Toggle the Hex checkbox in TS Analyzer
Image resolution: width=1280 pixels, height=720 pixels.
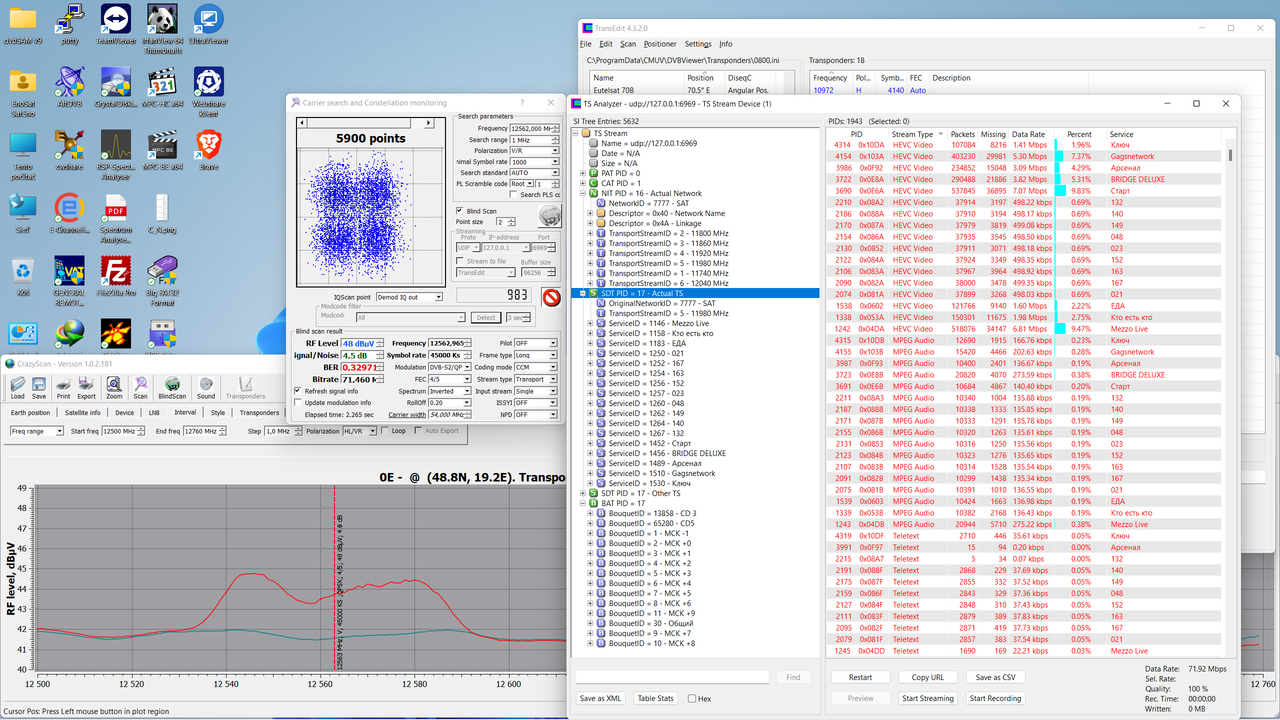pos(692,699)
